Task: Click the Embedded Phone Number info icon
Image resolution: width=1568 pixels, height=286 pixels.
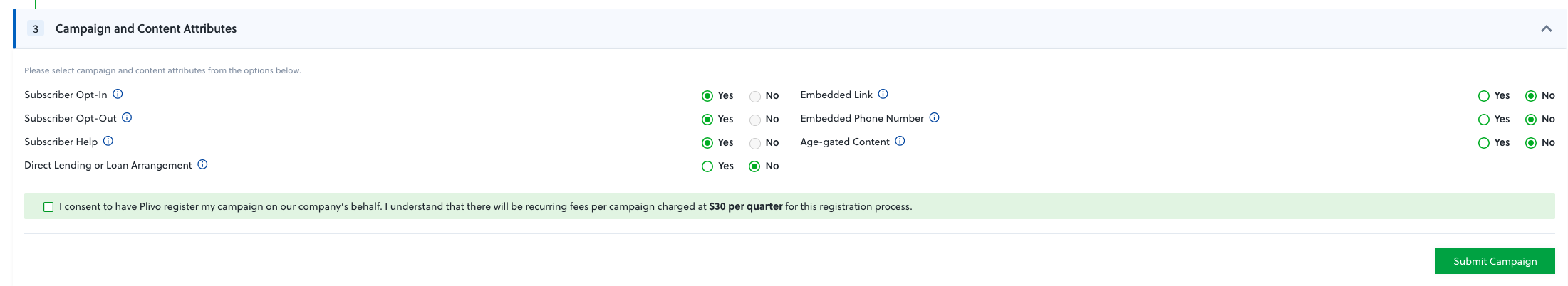Action: click(x=934, y=117)
